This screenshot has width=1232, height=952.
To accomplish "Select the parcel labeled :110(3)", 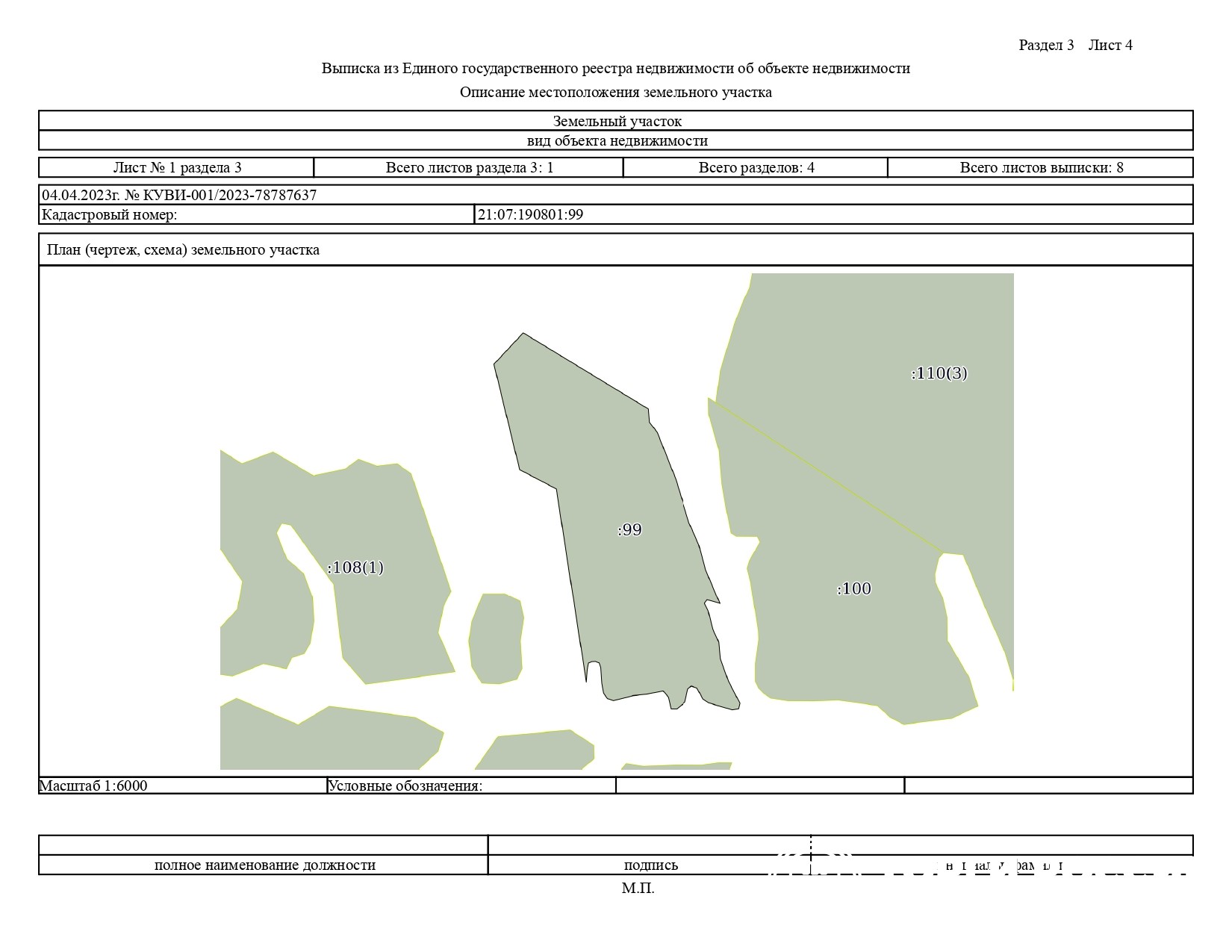I will pos(939,373).
